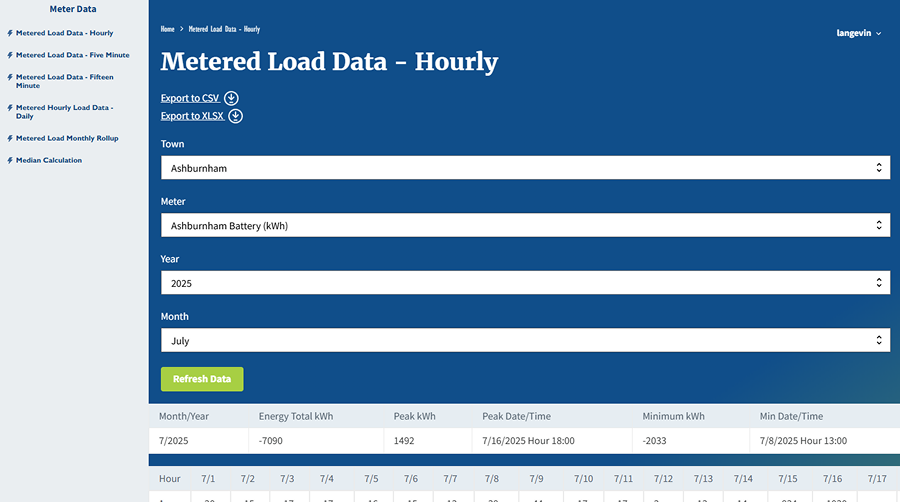Click lightning icon beside Metered Load Data - Five Minute
This screenshot has height=502, width=900.
(x=10, y=55)
